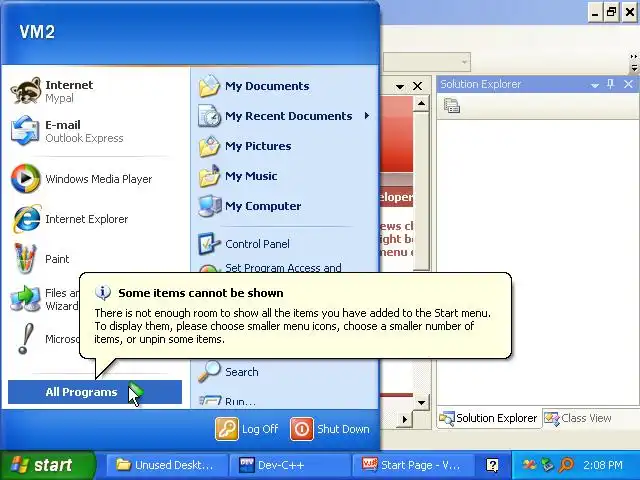Open the Start Page tab list dropdown arrow

(400, 87)
